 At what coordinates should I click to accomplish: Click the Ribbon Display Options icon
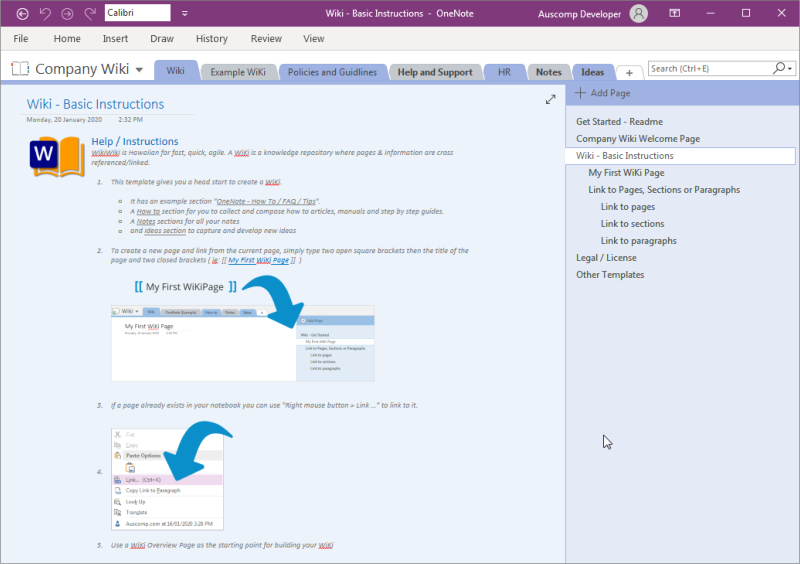[x=674, y=13]
